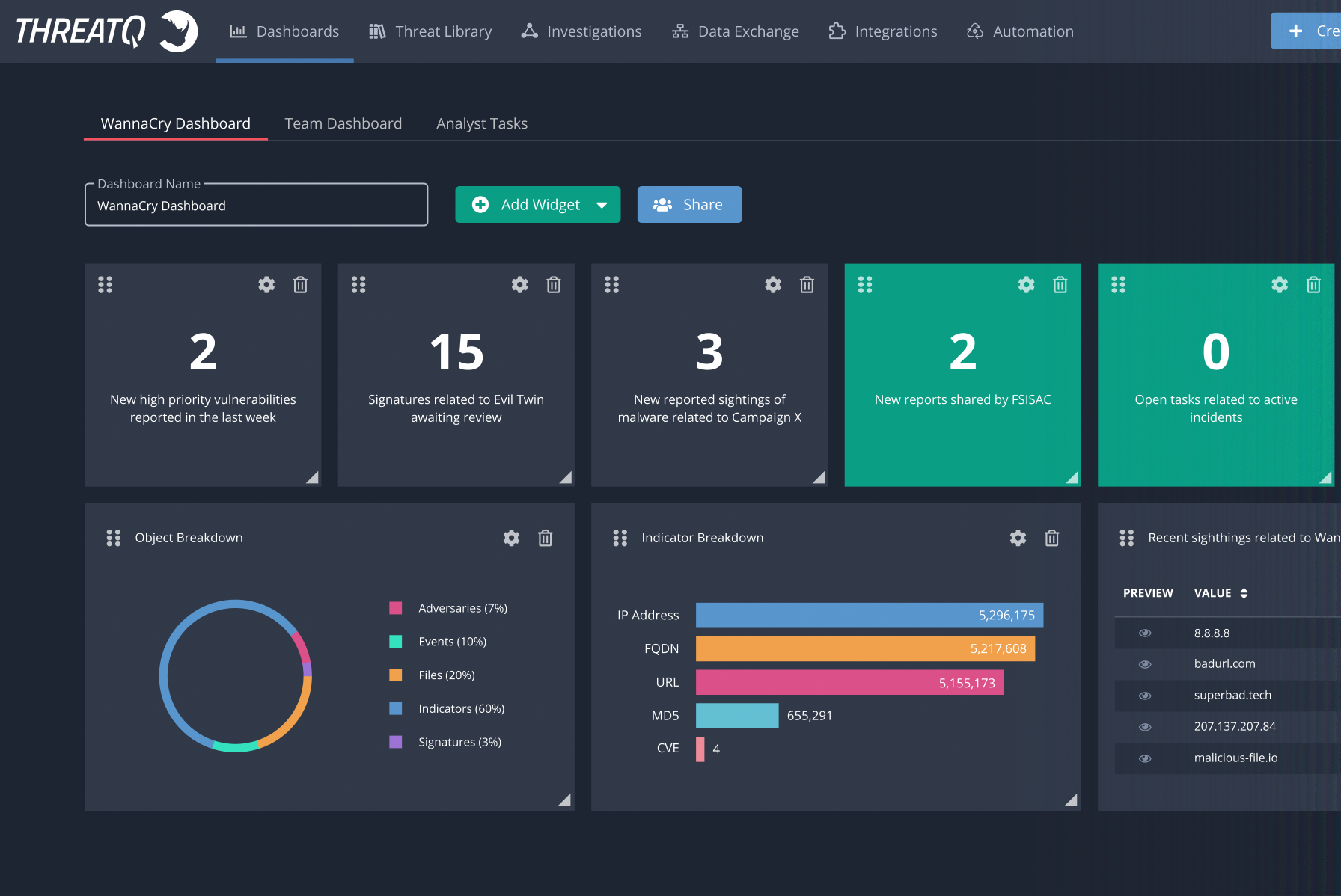This screenshot has height=896, width=1341.
Task: Open settings gear on vulnerabilities widget
Action: 266,285
